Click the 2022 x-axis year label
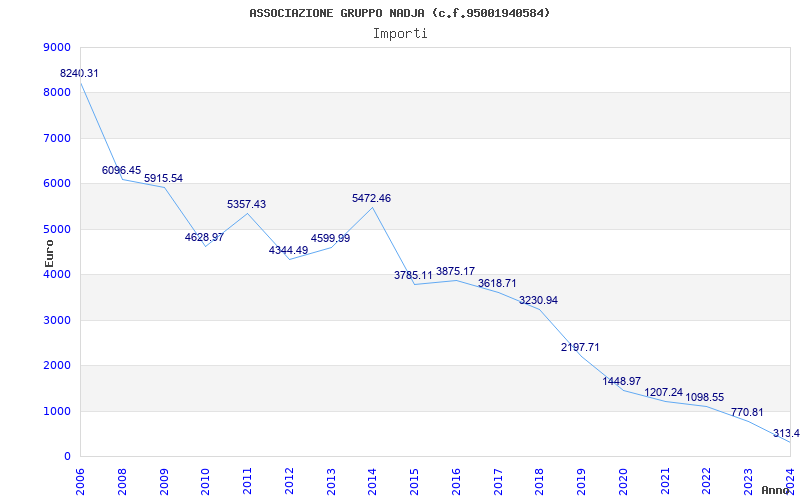 706,482
